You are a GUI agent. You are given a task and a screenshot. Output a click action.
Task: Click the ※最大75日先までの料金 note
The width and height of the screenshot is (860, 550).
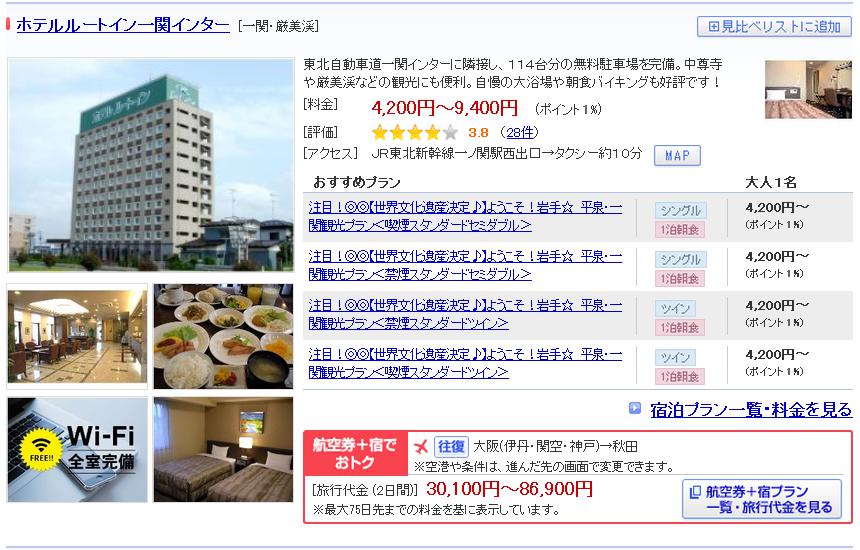coord(436,509)
